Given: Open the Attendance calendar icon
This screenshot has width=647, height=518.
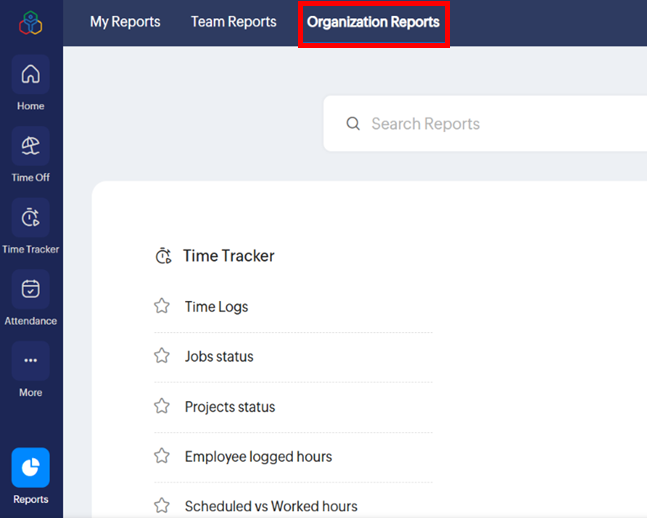Looking at the screenshot, I should [30, 290].
